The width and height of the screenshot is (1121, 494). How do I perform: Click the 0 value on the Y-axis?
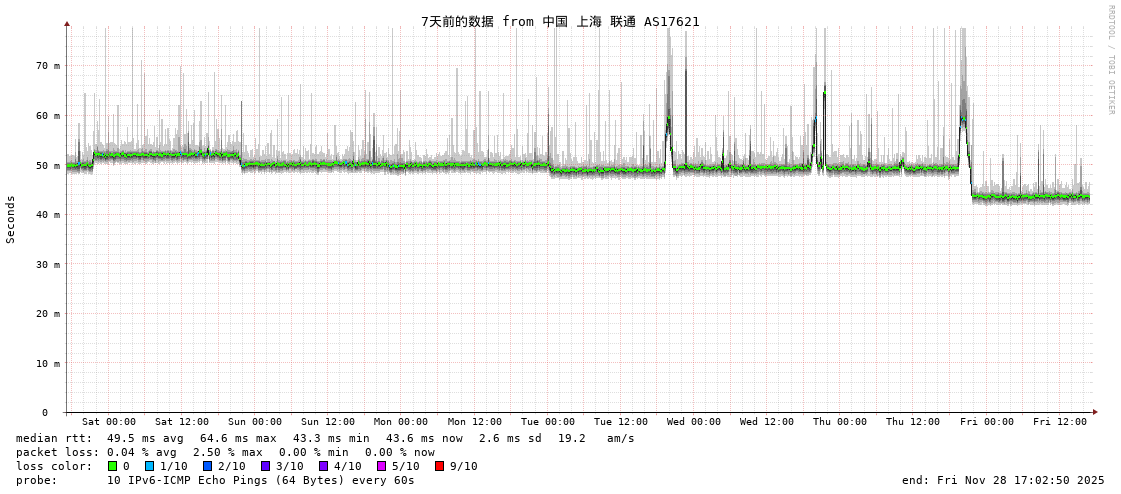coord(45,412)
